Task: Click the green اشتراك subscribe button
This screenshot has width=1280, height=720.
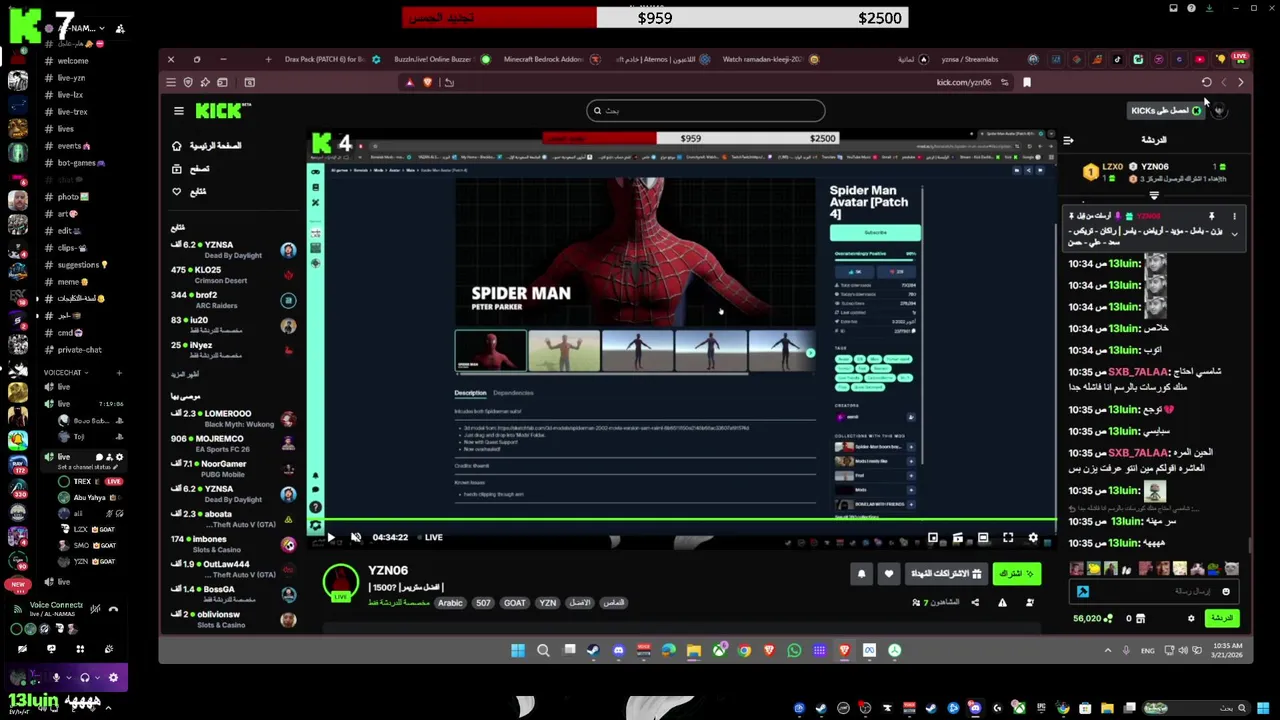Action: 1016,574
